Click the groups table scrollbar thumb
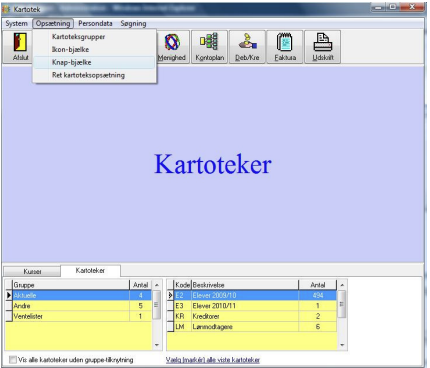 (x=157, y=305)
